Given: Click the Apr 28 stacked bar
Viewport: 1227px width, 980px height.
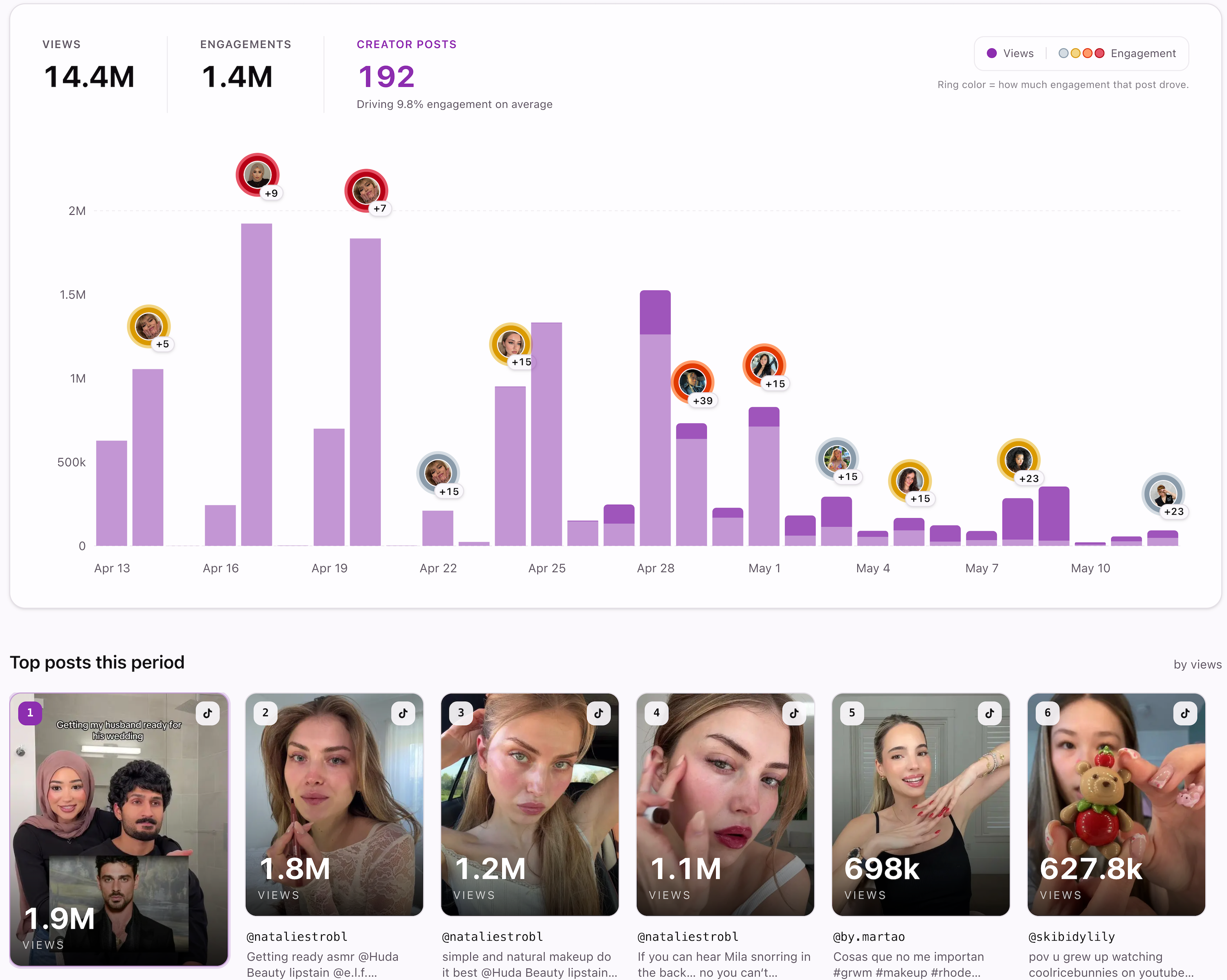Looking at the screenshot, I should click(x=655, y=418).
